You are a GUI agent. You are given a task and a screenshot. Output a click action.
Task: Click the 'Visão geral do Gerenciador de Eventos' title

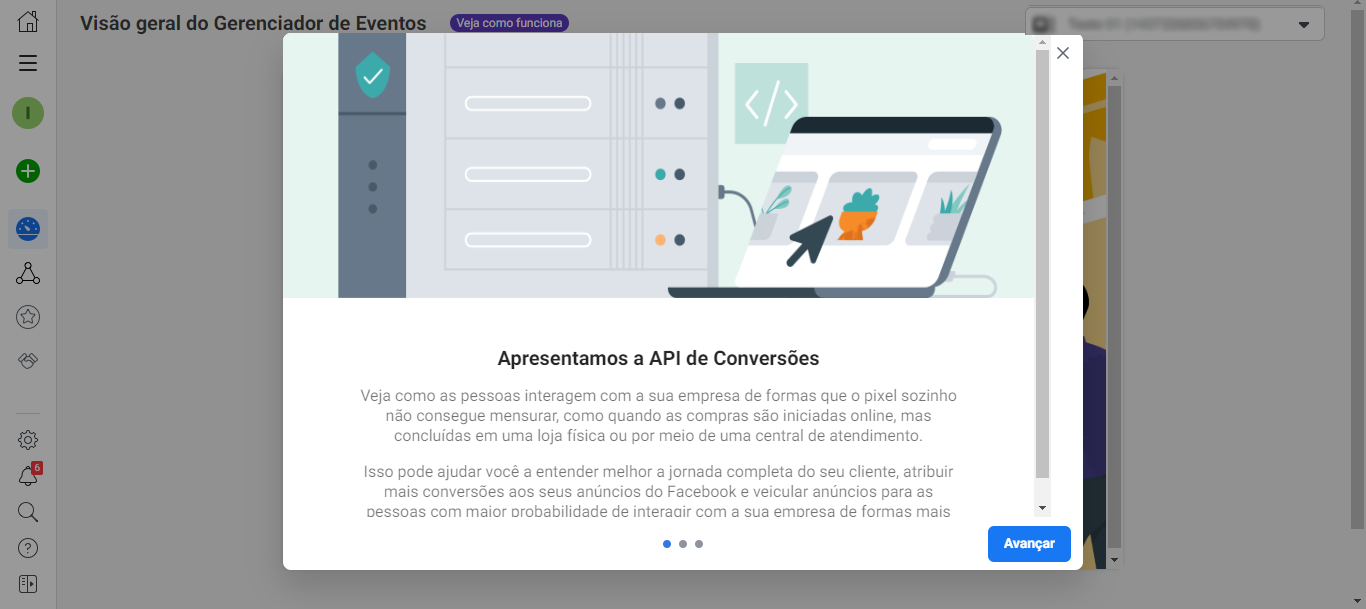tap(253, 23)
